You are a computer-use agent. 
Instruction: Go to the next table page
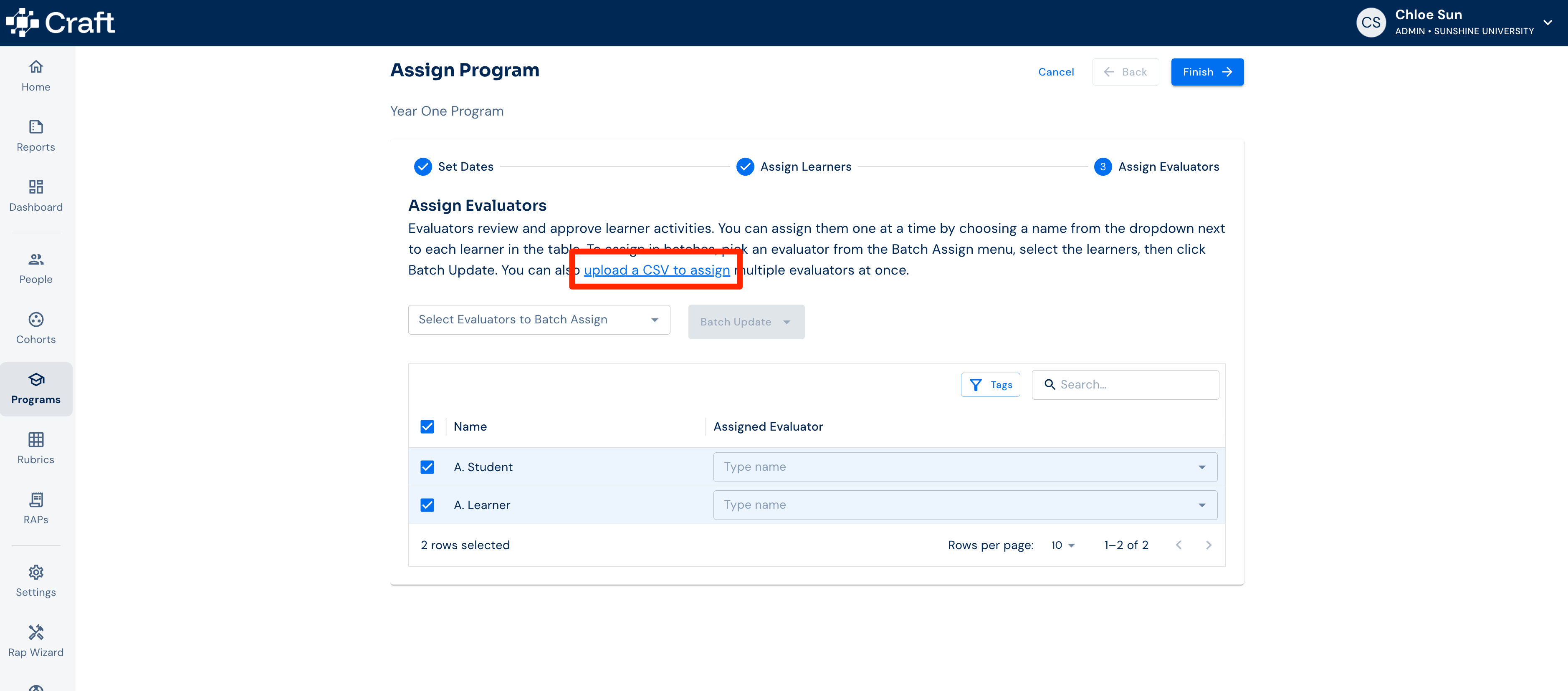coord(1209,545)
